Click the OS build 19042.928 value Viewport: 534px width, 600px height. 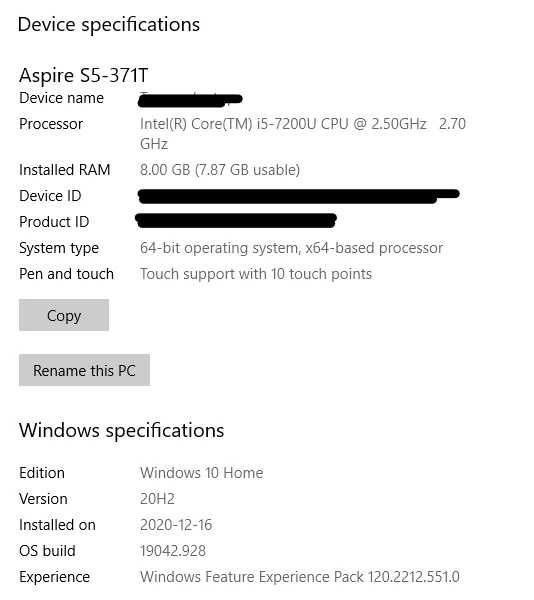pyautogui.click(x=173, y=551)
